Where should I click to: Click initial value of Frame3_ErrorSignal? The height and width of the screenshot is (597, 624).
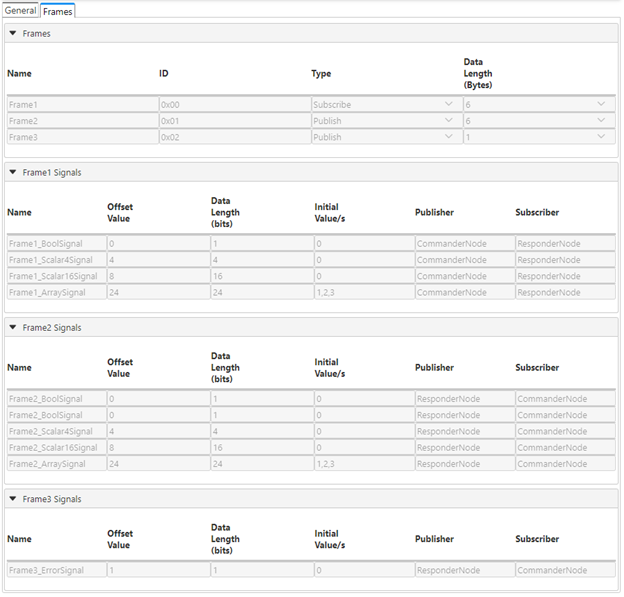[365, 570]
